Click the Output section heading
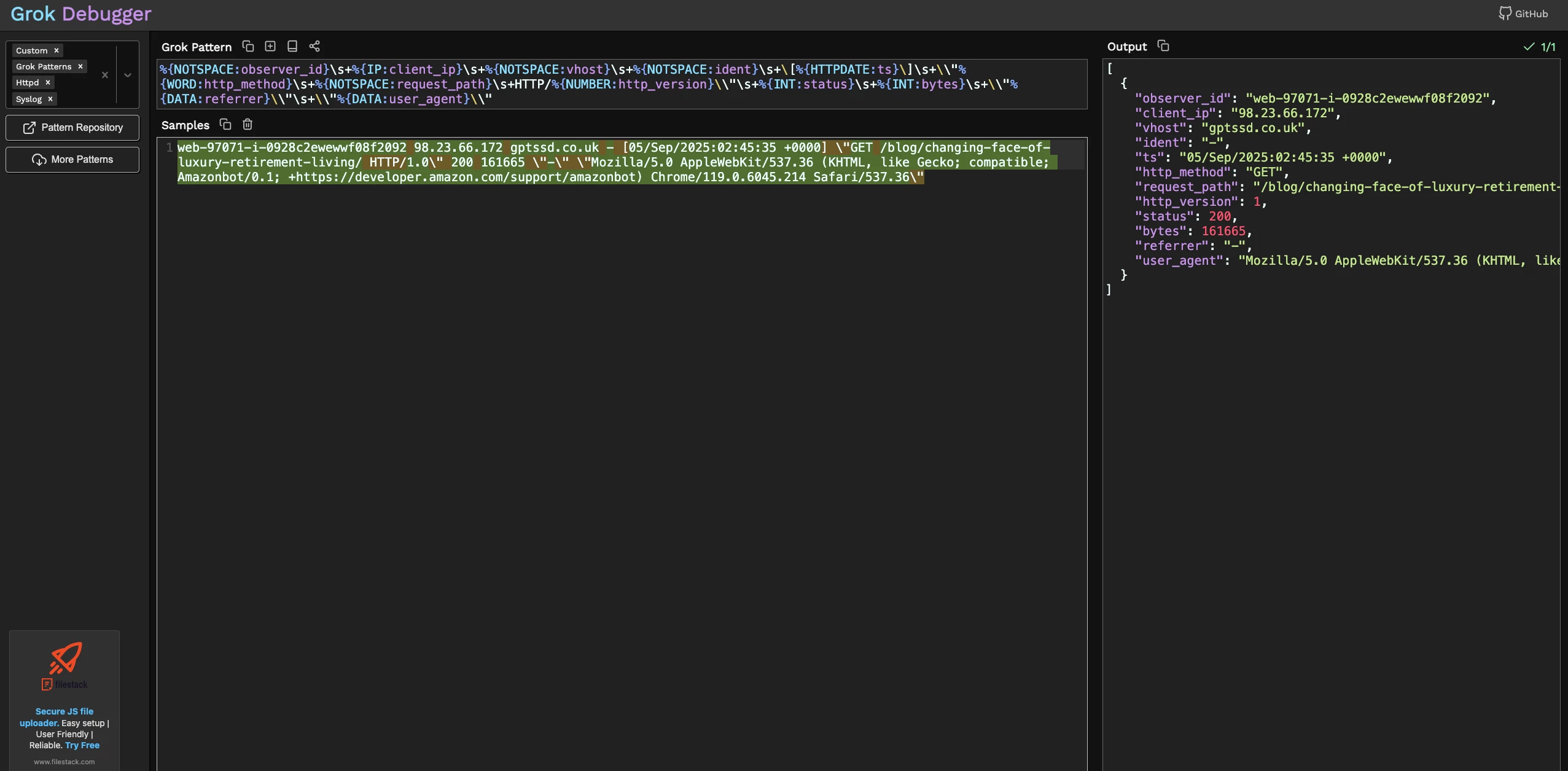 [1127, 47]
